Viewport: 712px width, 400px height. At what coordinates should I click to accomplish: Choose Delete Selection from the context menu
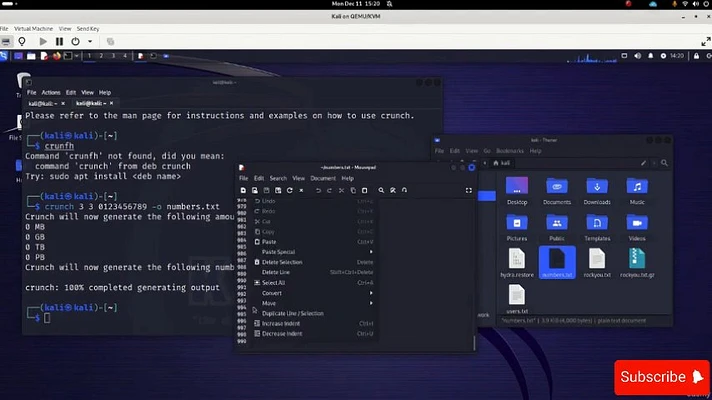tap(314, 262)
